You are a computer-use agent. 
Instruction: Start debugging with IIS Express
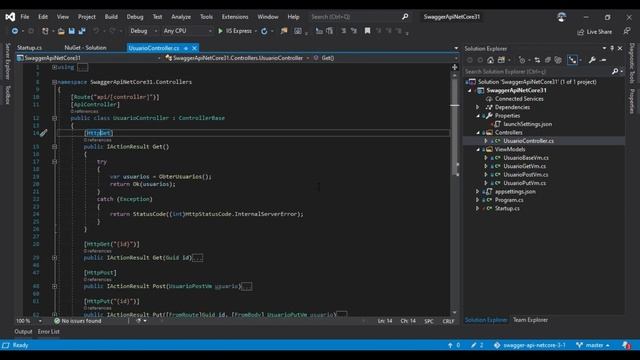(x=235, y=31)
